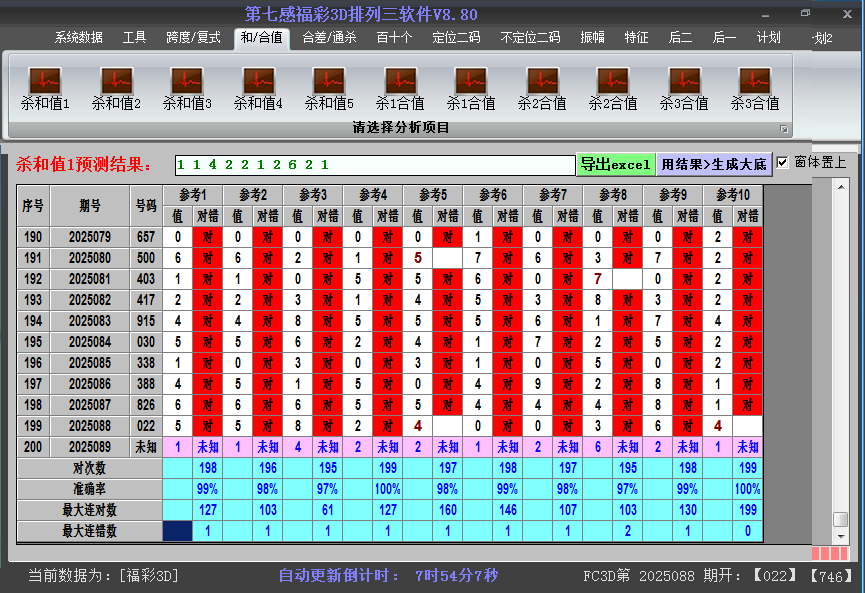
Task: Click the dark blue cell in 最大连错数 row
Action: [x=178, y=531]
